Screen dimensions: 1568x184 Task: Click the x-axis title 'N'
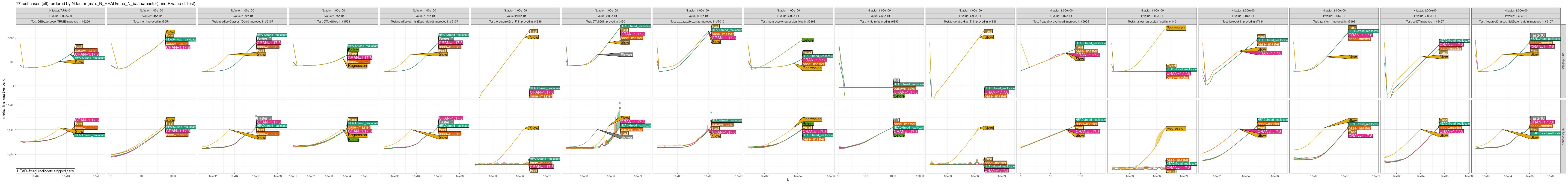pyautogui.click(x=788, y=180)
